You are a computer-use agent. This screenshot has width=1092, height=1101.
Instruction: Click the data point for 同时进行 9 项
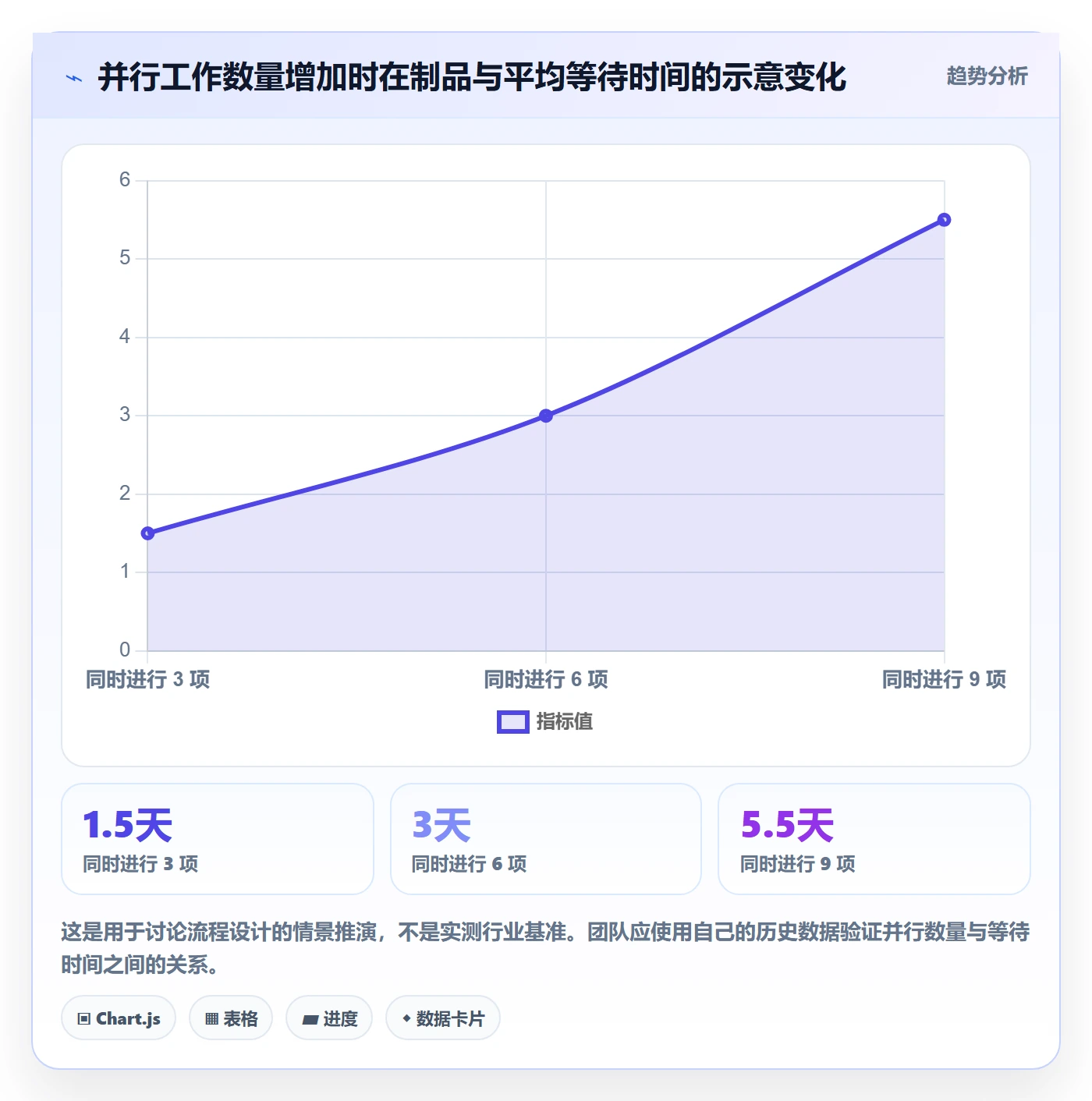pyautogui.click(x=944, y=220)
